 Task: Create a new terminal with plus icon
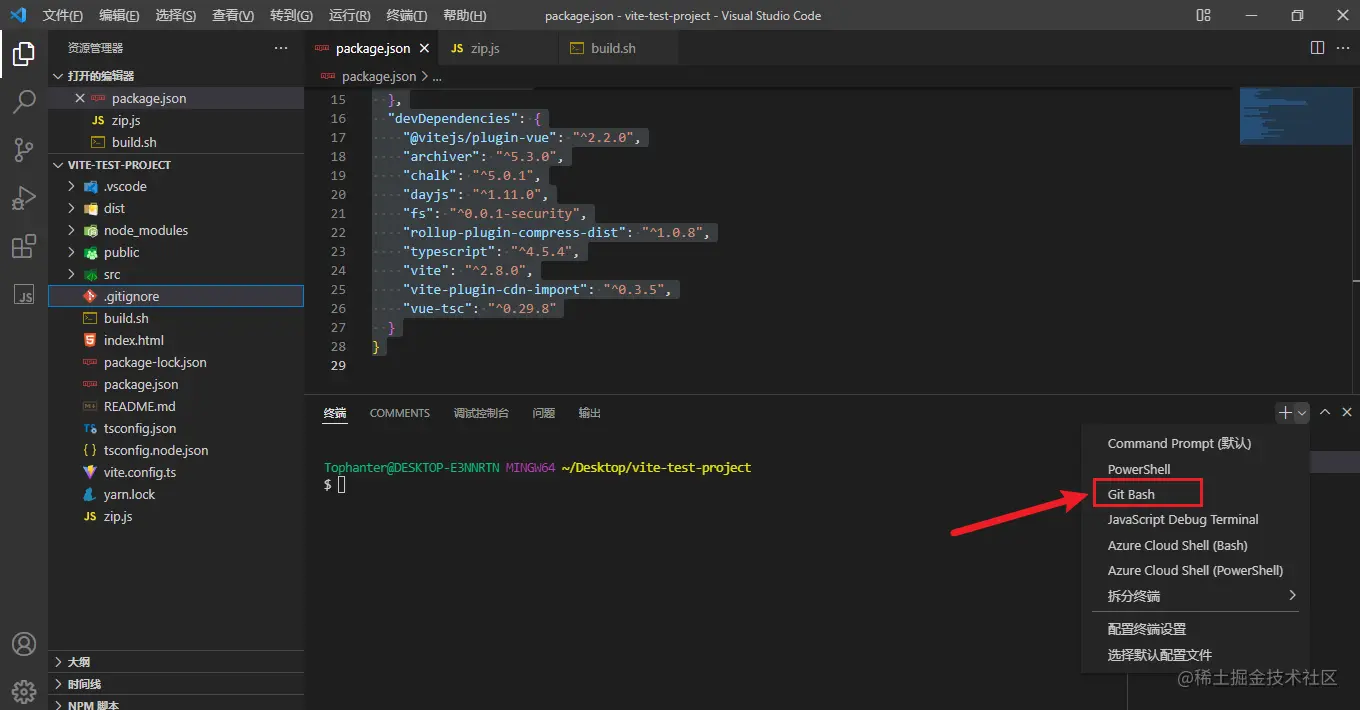(x=1284, y=412)
